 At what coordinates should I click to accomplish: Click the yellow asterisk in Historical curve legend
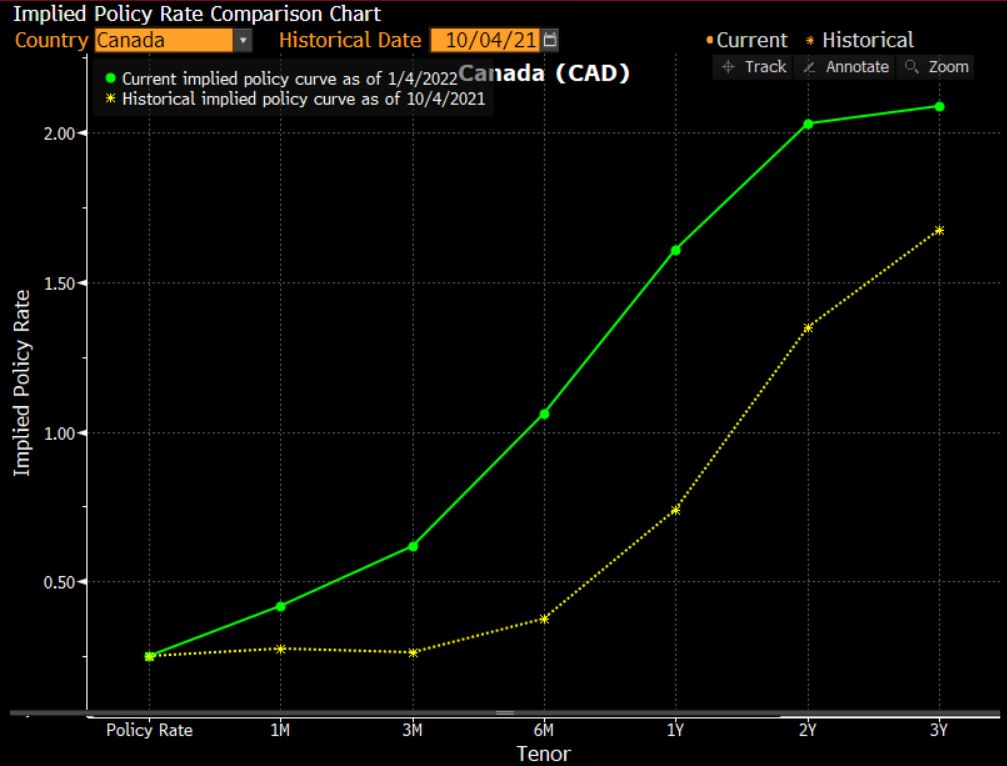pyautogui.click(x=111, y=99)
